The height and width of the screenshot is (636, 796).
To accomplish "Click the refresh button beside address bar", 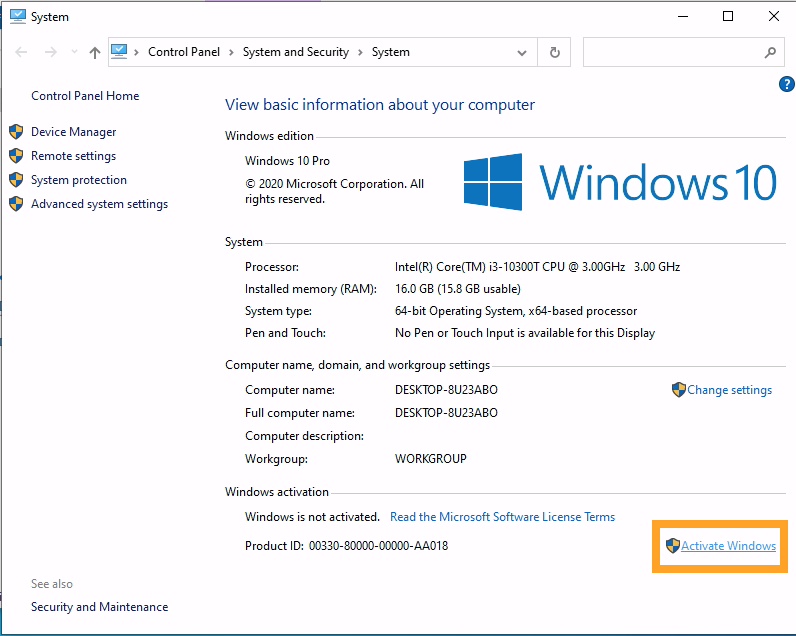I will point(555,52).
